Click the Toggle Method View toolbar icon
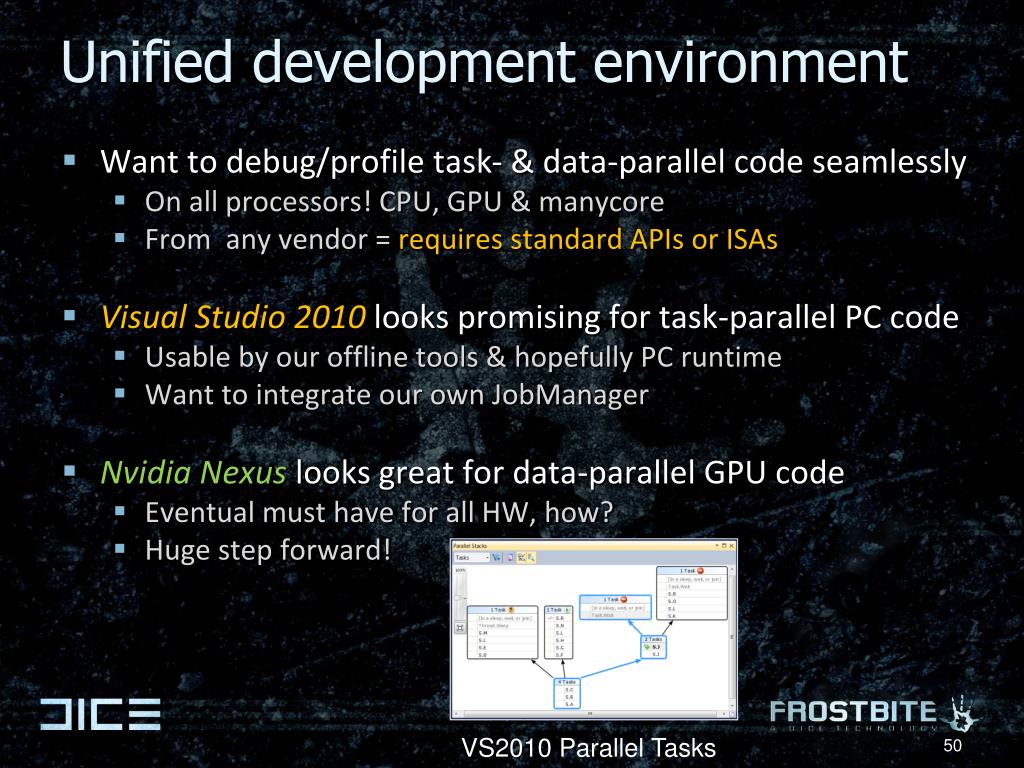Viewport: 1024px width, 768px height. point(510,558)
